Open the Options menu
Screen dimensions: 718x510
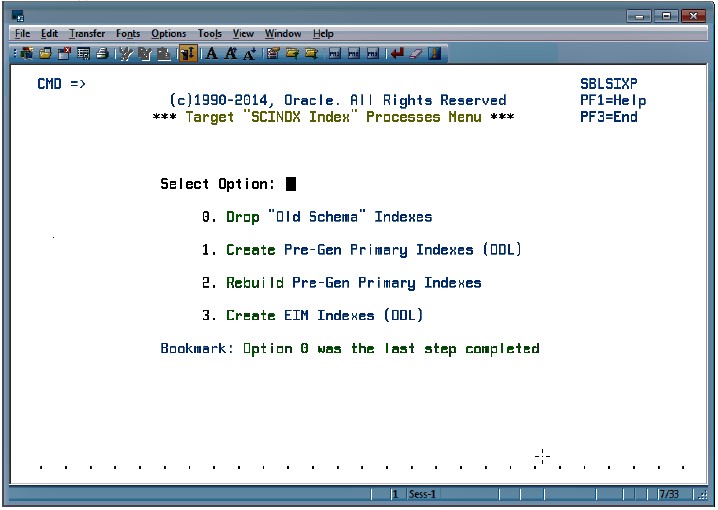[x=169, y=33]
